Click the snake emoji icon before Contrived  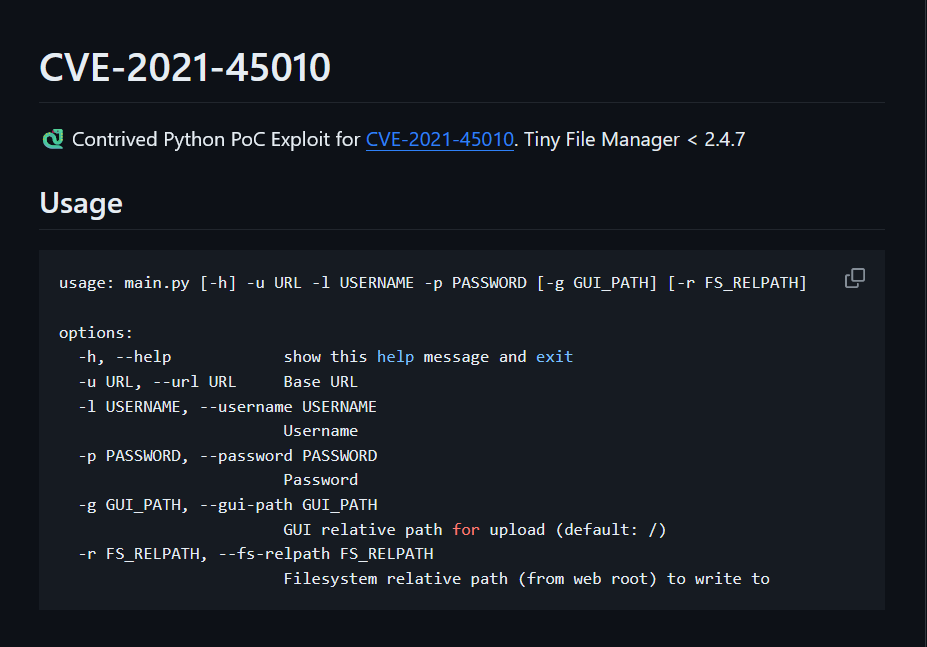(x=53, y=140)
